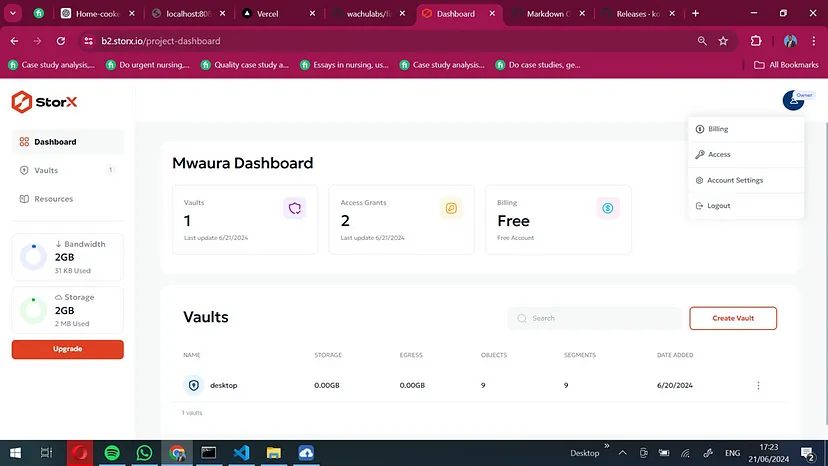The width and height of the screenshot is (828, 466).
Task: Click the vault Search input field
Action: pos(595,318)
